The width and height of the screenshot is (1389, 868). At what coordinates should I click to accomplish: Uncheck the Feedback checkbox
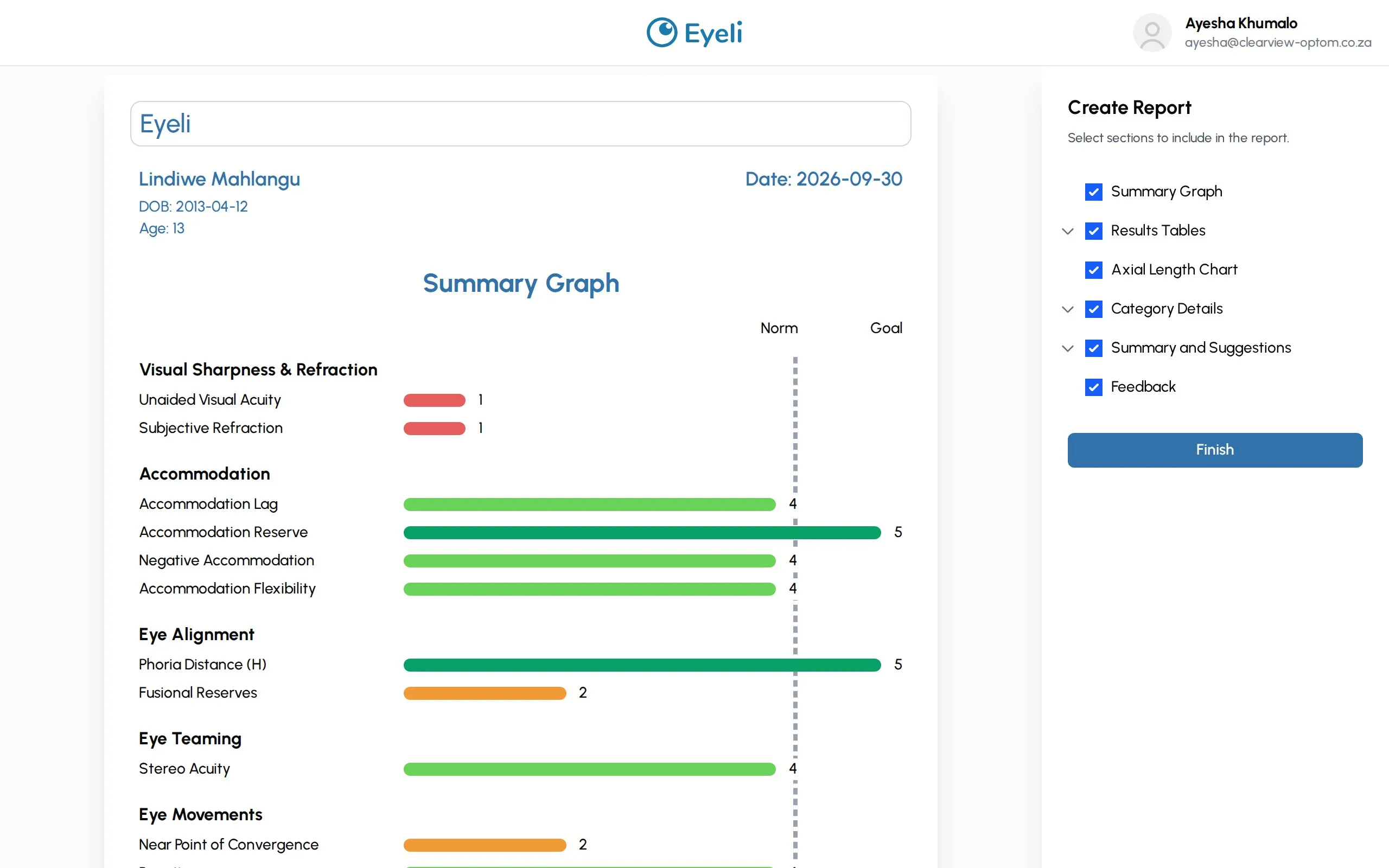click(1093, 387)
